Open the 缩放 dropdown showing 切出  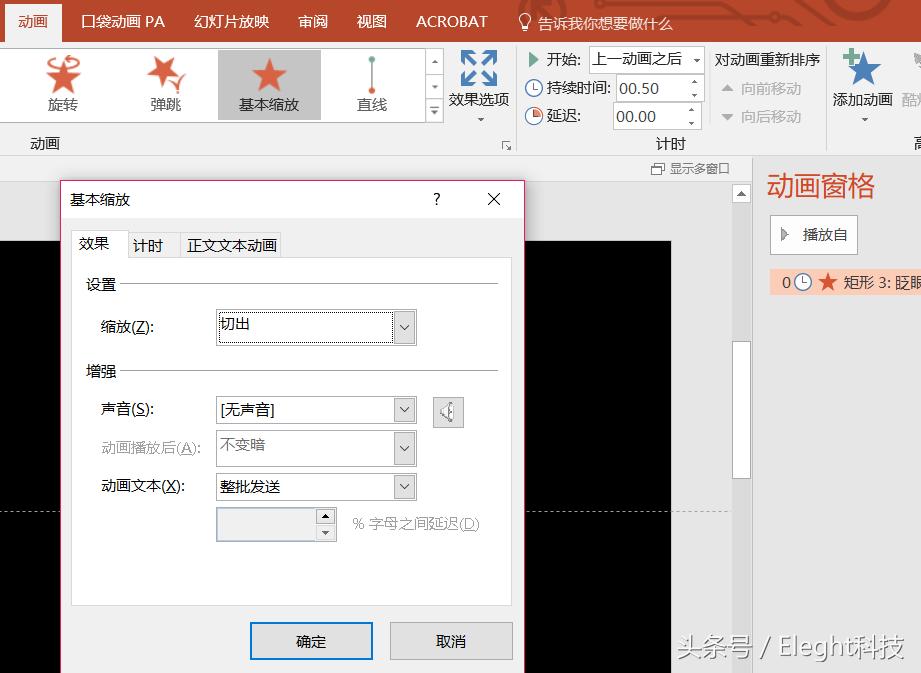pyautogui.click(x=404, y=327)
